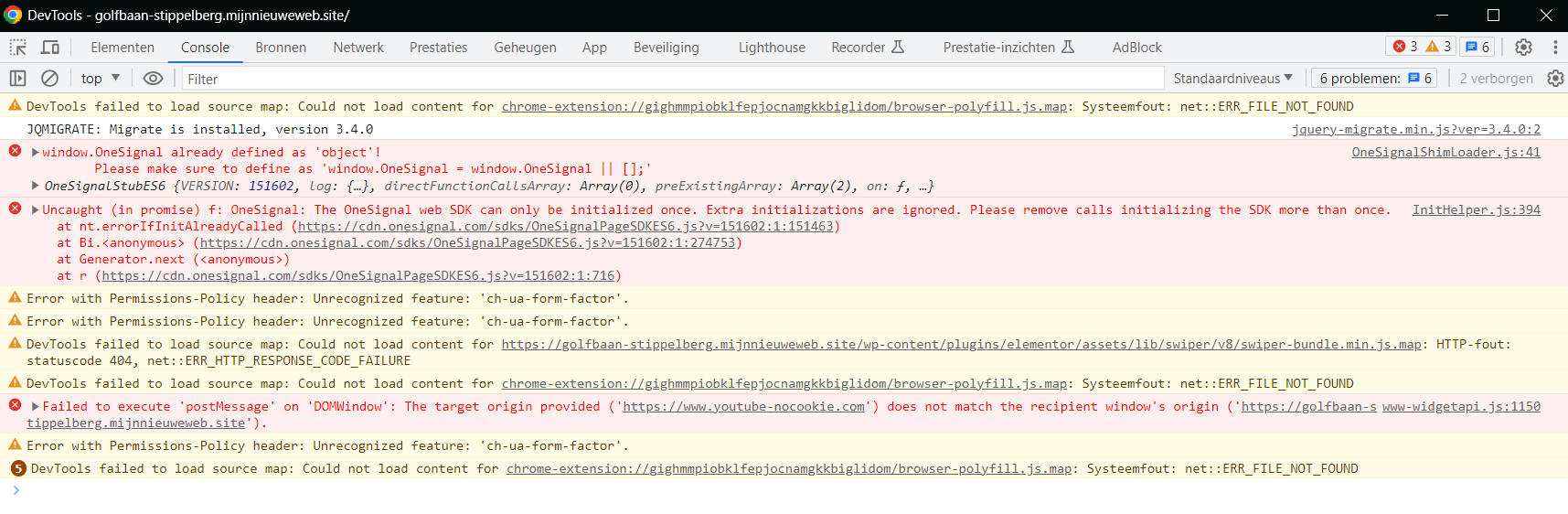Click red error icon beside Uncaught promise error

15,209
